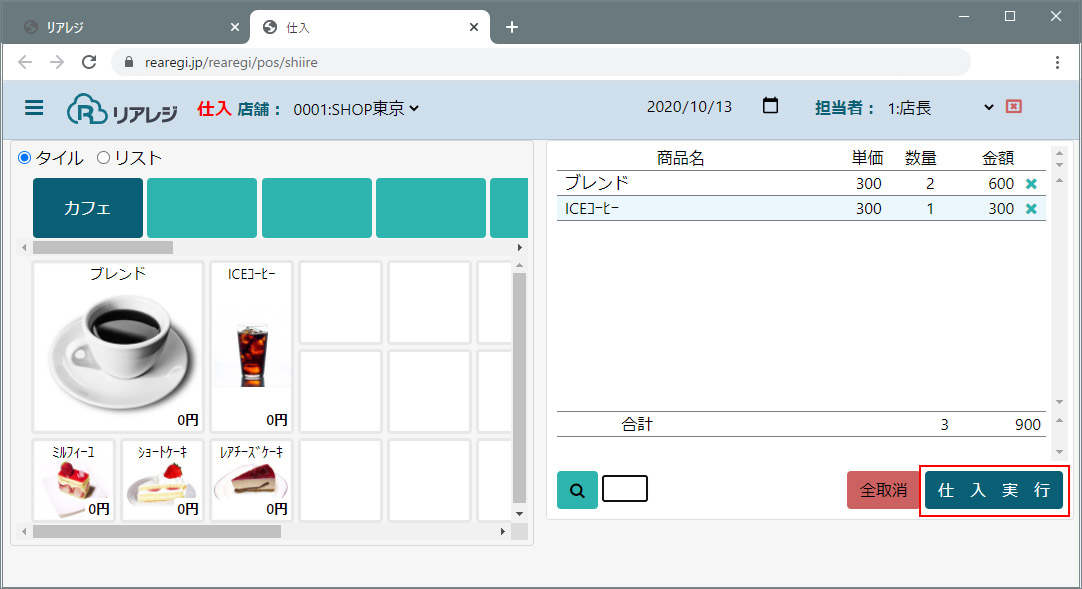
Task: Add レアチーズケーキ product tile
Action: (x=251, y=480)
